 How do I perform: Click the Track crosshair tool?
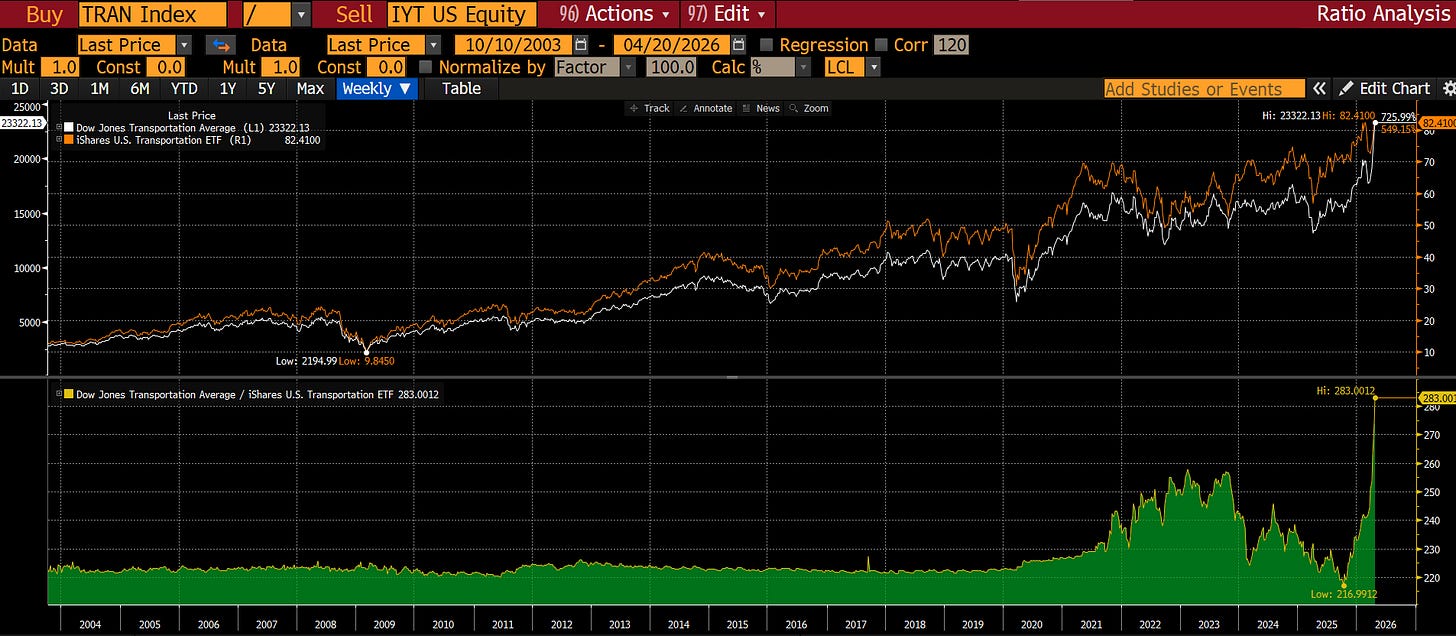coord(649,108)
